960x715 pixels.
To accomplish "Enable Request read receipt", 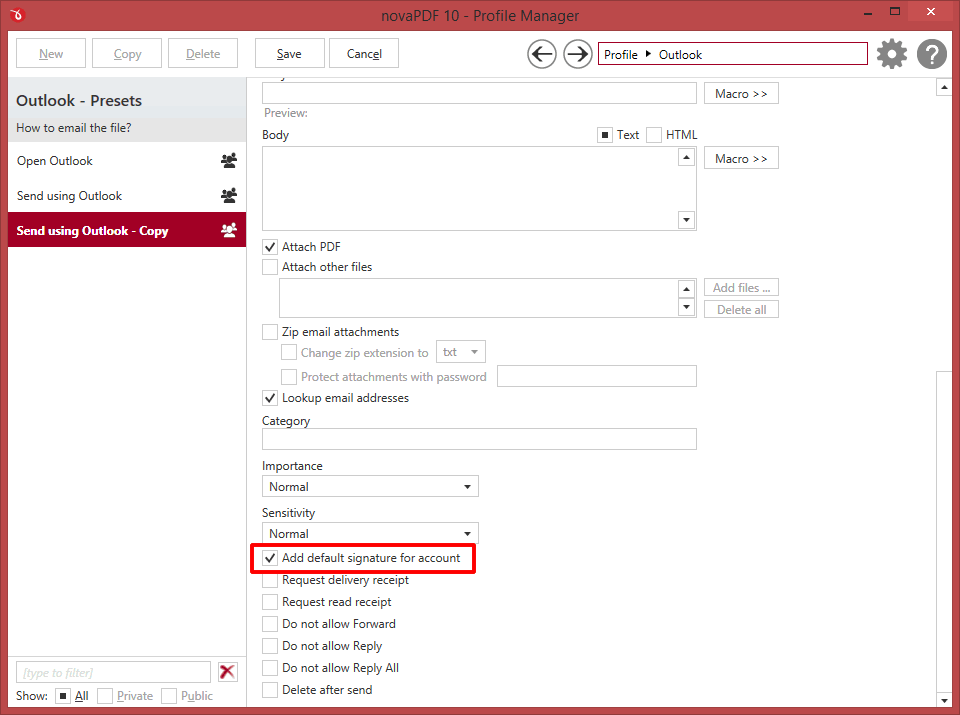I will (x=269, y=602).
